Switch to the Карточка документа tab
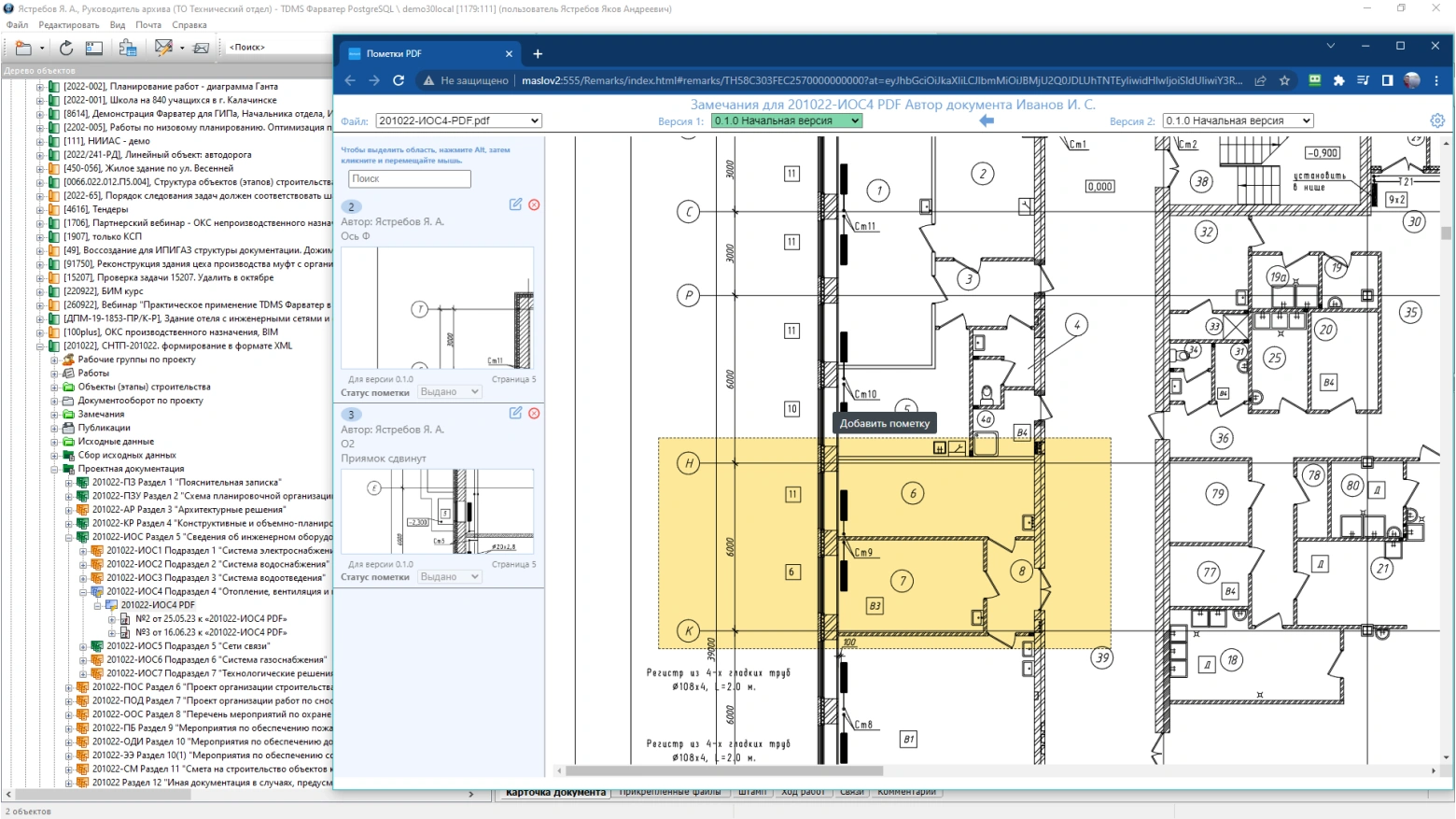 pos(555,793)
